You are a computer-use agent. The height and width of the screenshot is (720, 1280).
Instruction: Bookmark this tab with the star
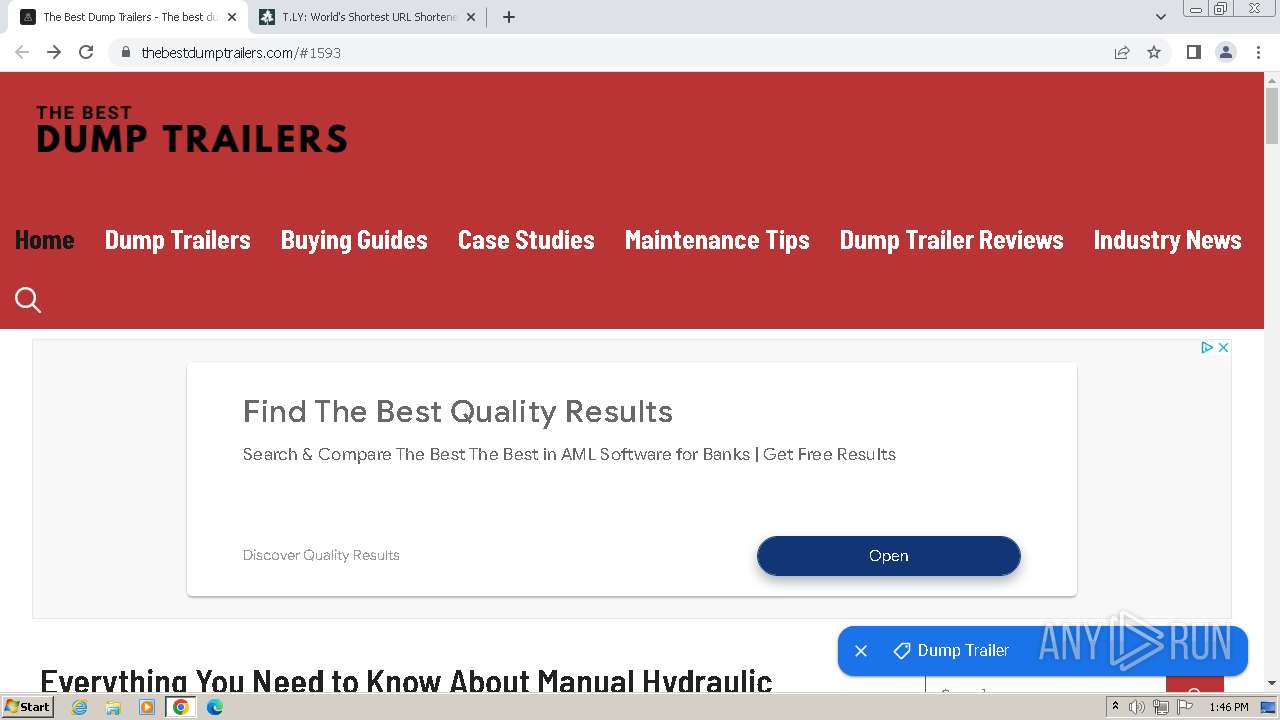1154,52
